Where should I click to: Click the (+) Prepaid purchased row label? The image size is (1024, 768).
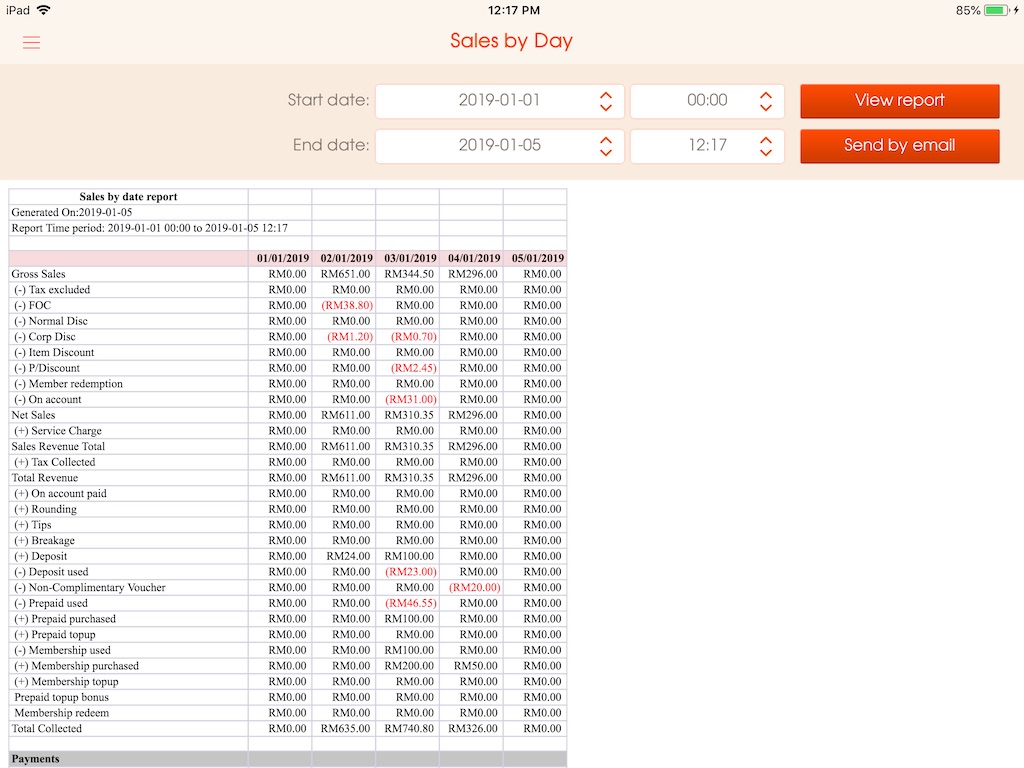coord(65,619)
